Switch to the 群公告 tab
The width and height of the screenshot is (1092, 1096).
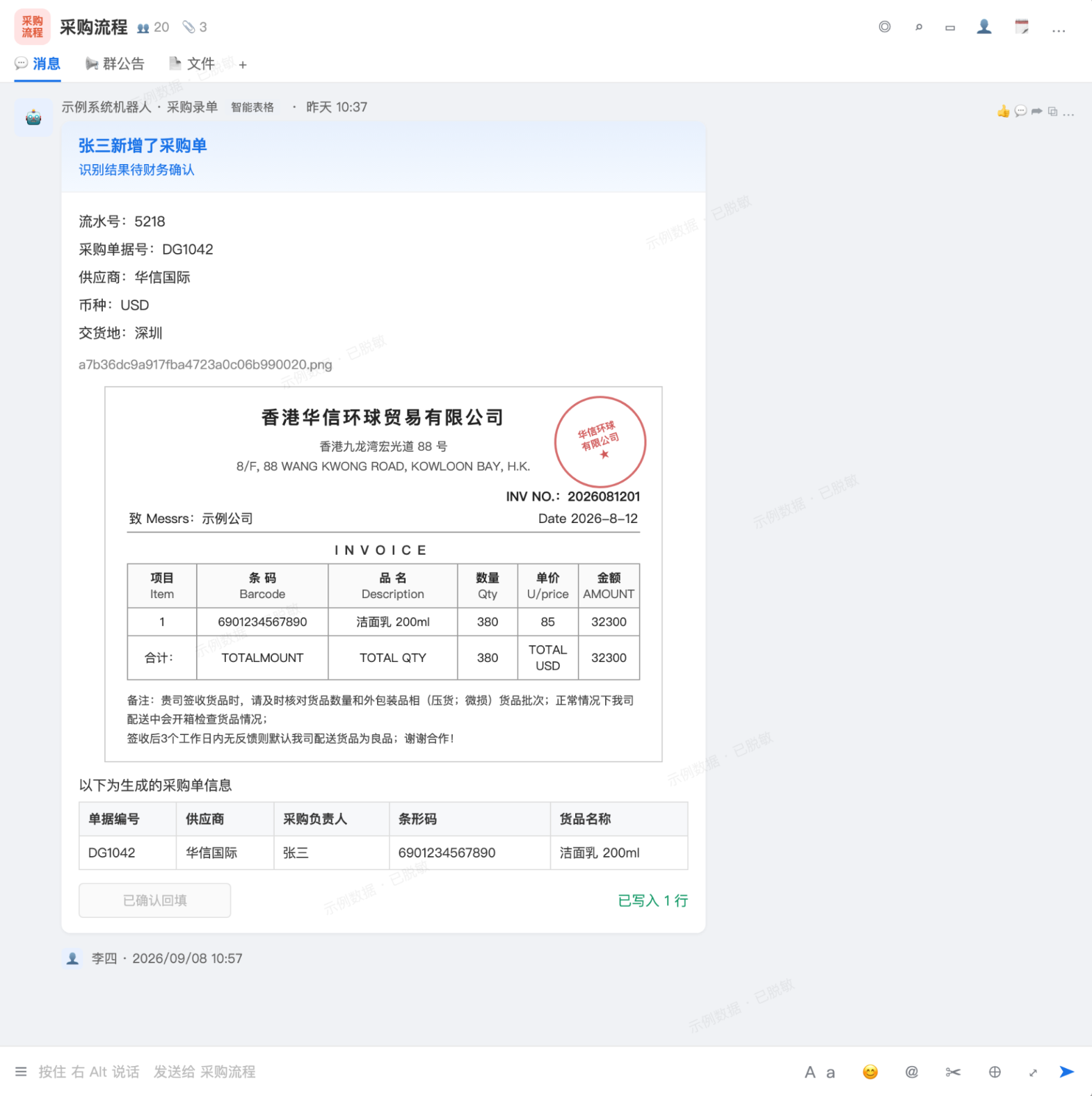(x=115, y=64)
